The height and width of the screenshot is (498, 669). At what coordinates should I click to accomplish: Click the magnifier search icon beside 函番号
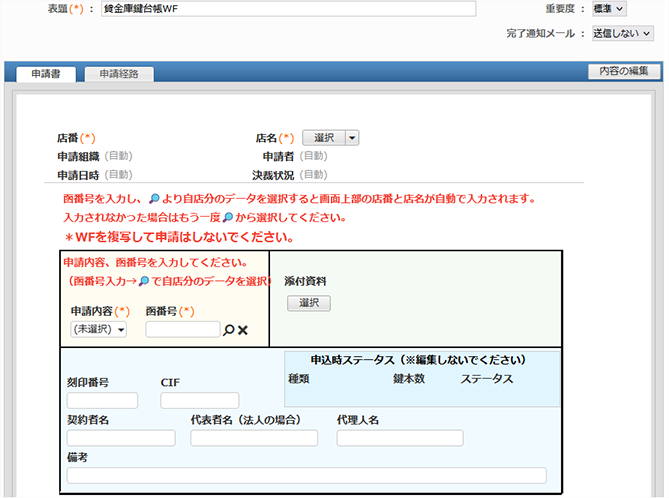228,330
